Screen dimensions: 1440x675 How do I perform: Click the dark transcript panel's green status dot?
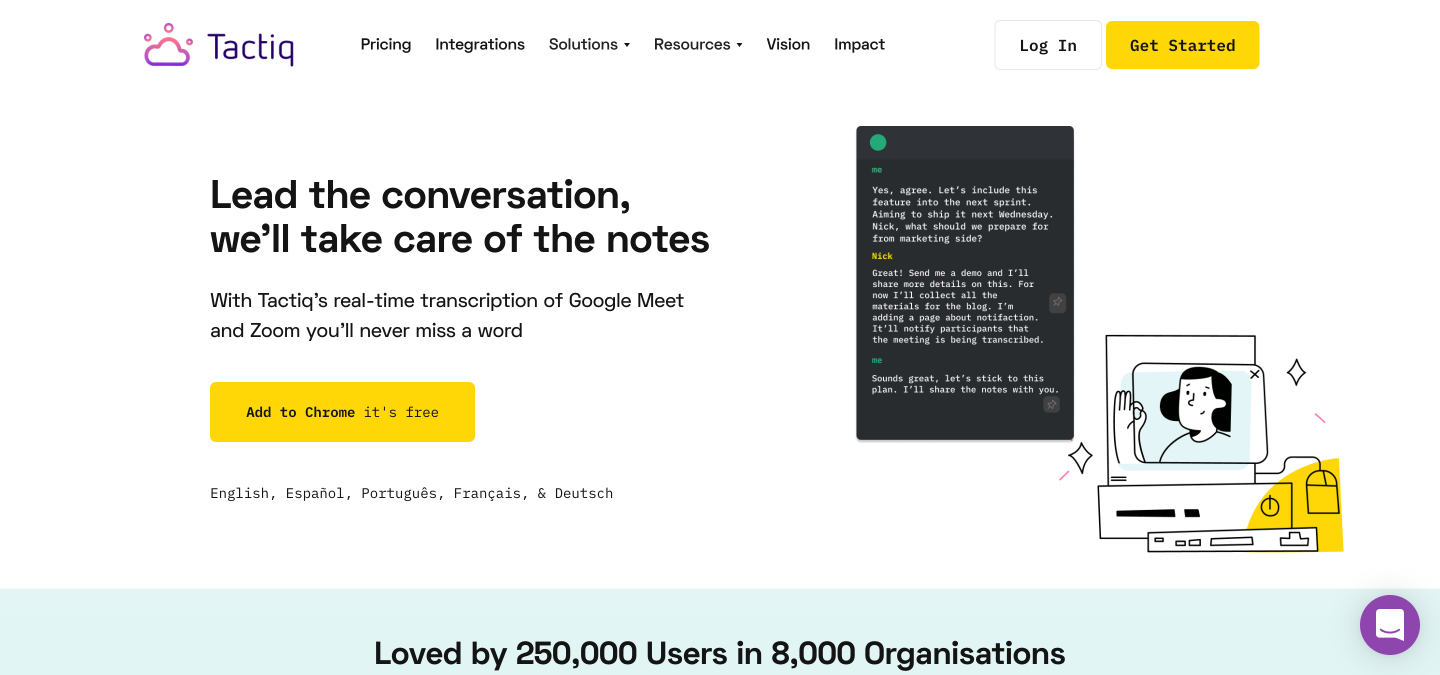(x=878, y=142)
